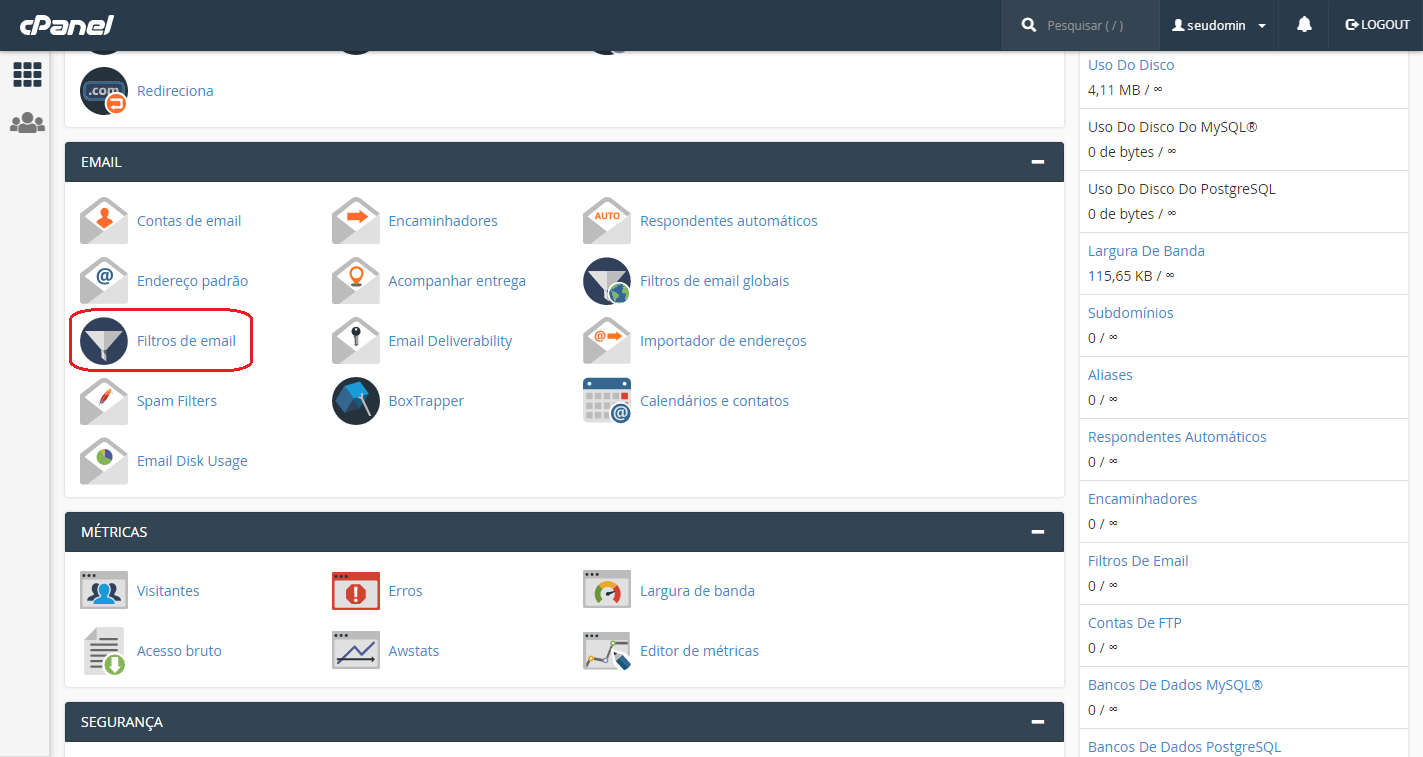
Task: Click Contas De FTP statistic link
Action: [1135, 623]
